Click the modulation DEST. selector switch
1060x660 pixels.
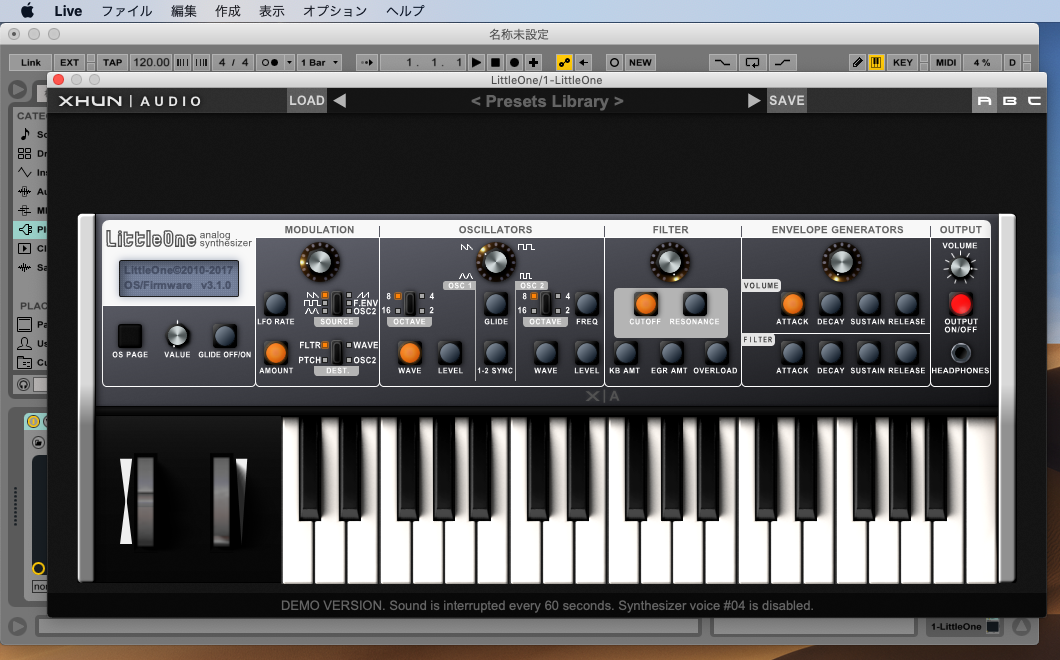(x=337, y=353)
